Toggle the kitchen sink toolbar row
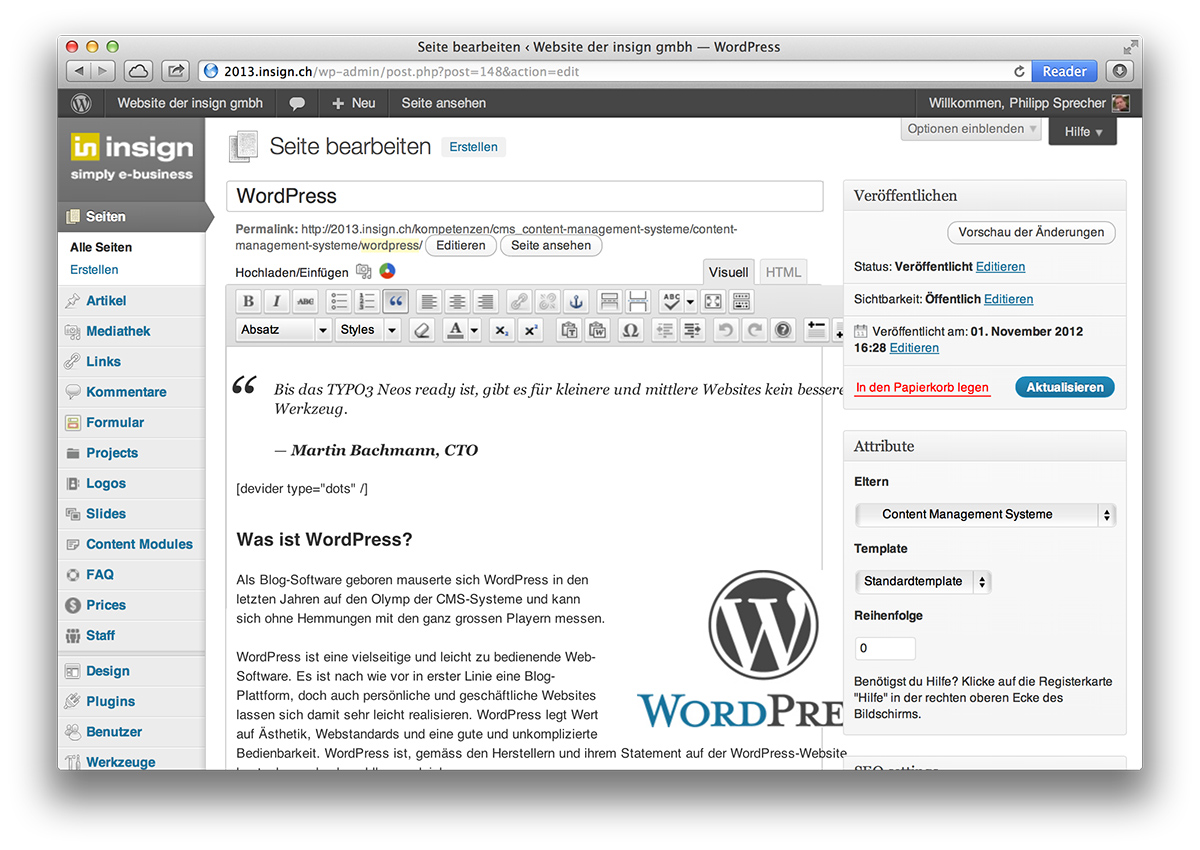The height and width of the screenshot is (850, 1200). tap(741, 301)
